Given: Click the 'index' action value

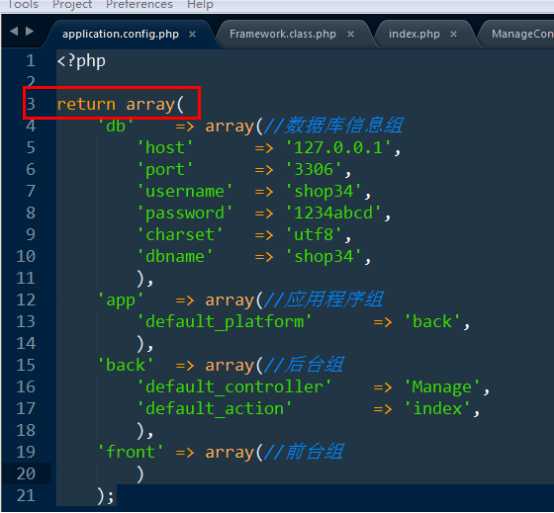Looking at the screenshot, I should click(x=437, y=409).
